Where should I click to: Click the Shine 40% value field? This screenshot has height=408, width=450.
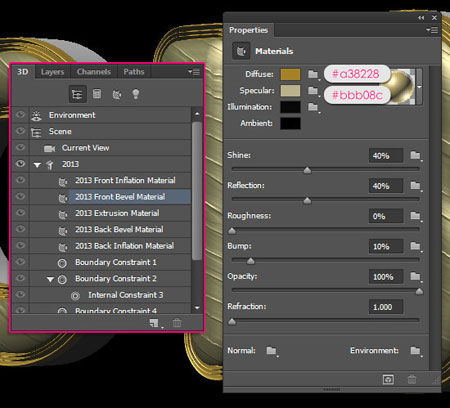(386, 156)
